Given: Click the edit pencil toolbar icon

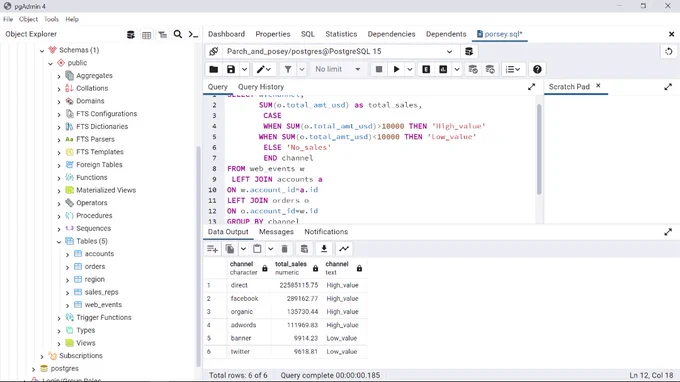Looking at the screenshot, I should pos(264,69).
